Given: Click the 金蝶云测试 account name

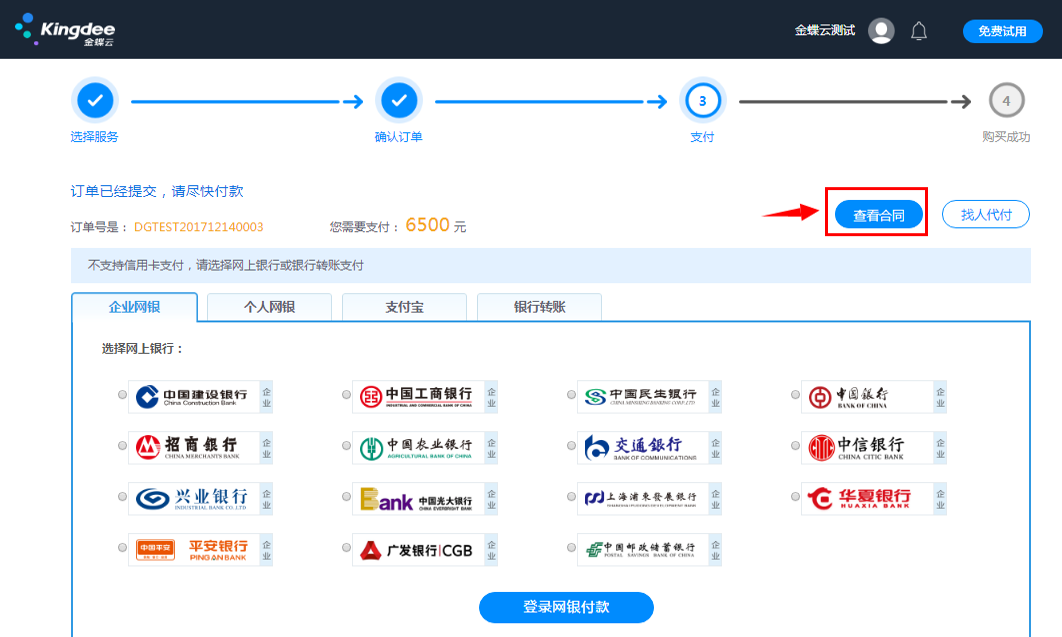Looking at the screenshot, I should click(825, 30).
